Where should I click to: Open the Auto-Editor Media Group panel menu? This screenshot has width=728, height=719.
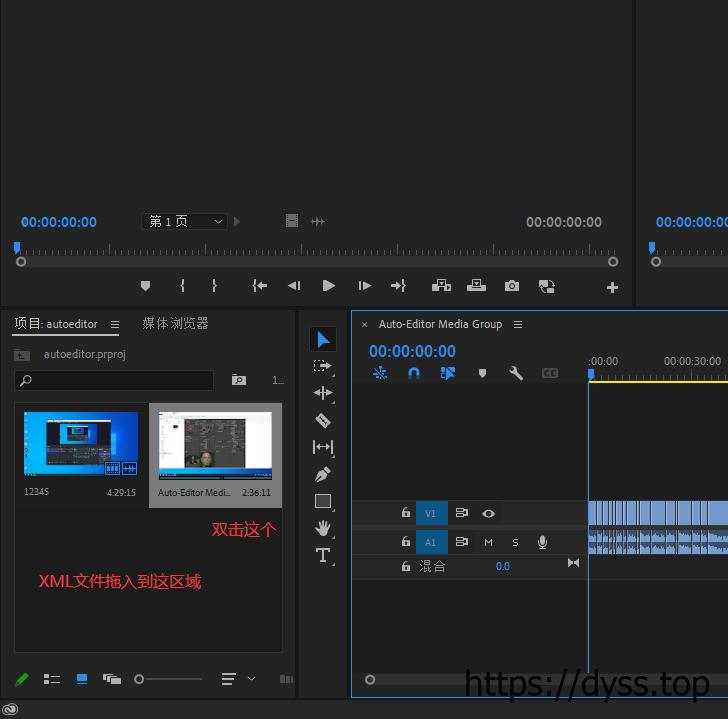click(x=518, y=324)
